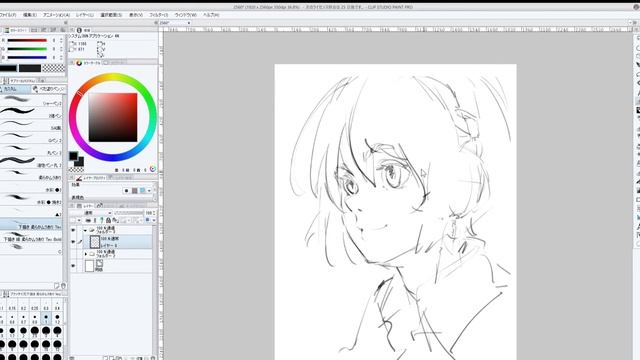This screenshot has width=640, height=360.
Task: Select brush size 1.2
Action: pyautogui.click(x=57, y=318)
